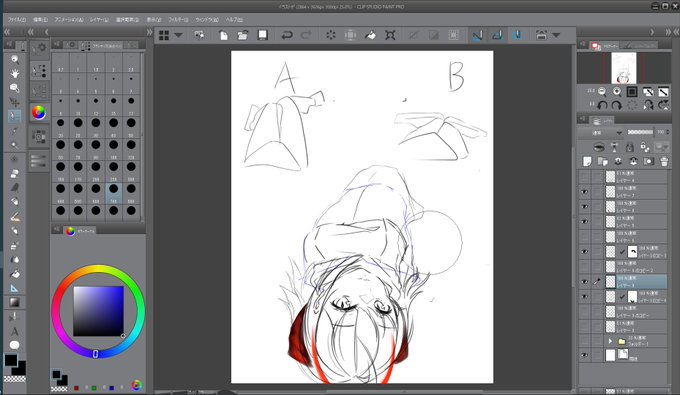Create a layer mask icon
Screen dimensions: 680x395
tap(648, 161)
